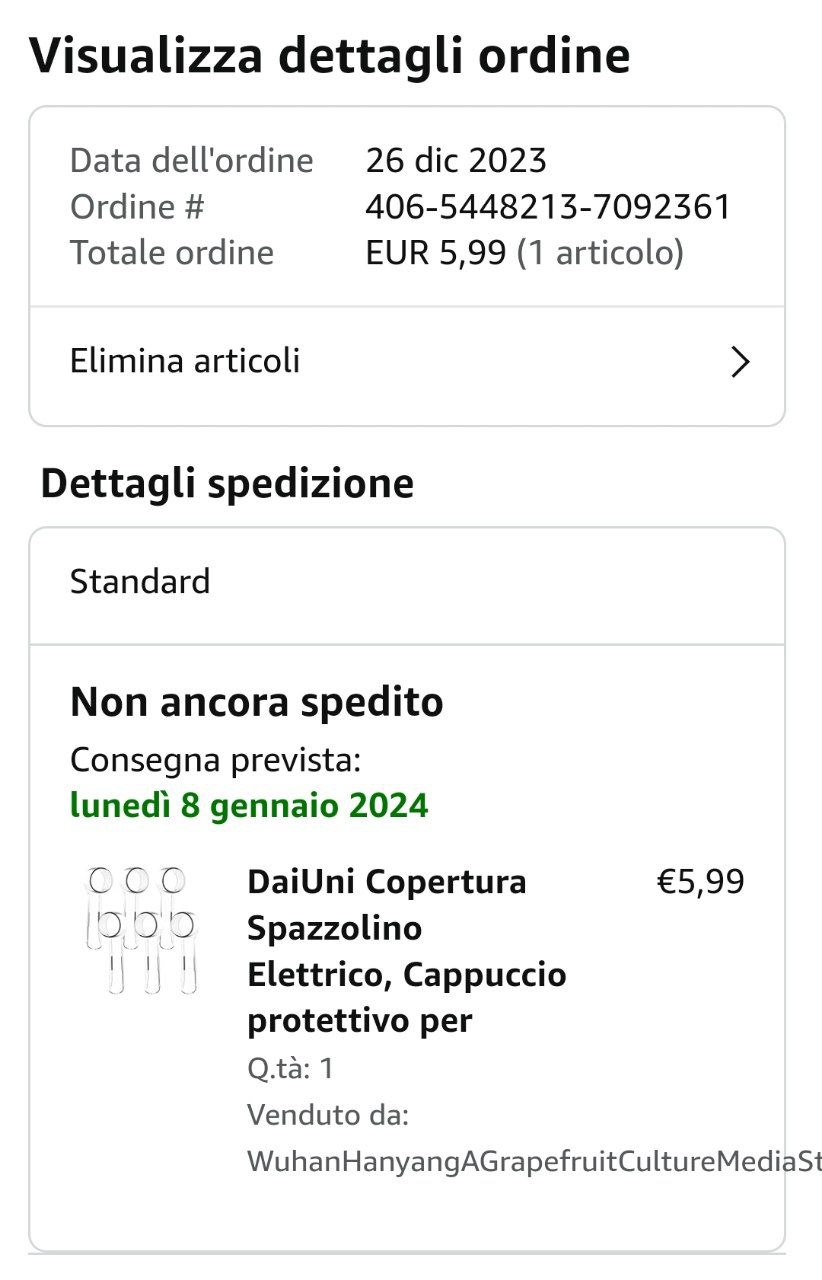This screenshot has width=822, height=1280.
Task: Click order number 406-5448213-7092361
Action: tap(548, 207)
